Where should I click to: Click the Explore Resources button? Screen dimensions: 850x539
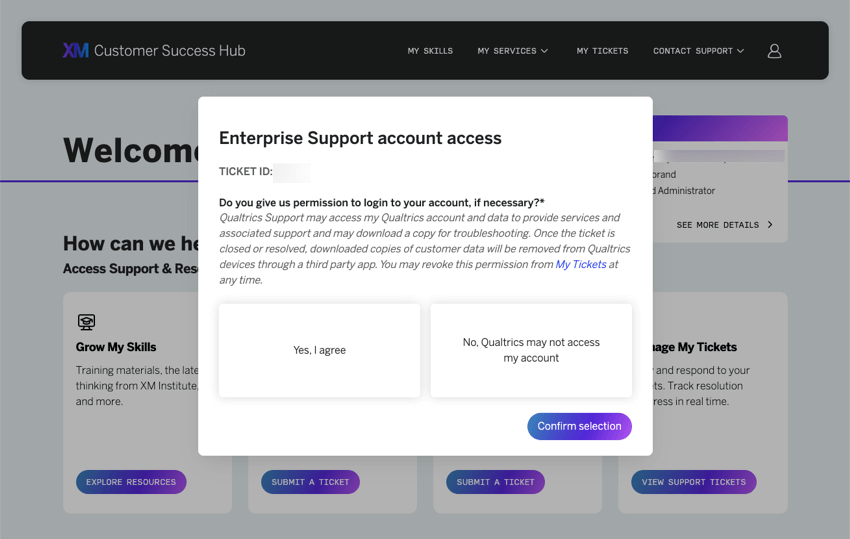tap(131, 482)
